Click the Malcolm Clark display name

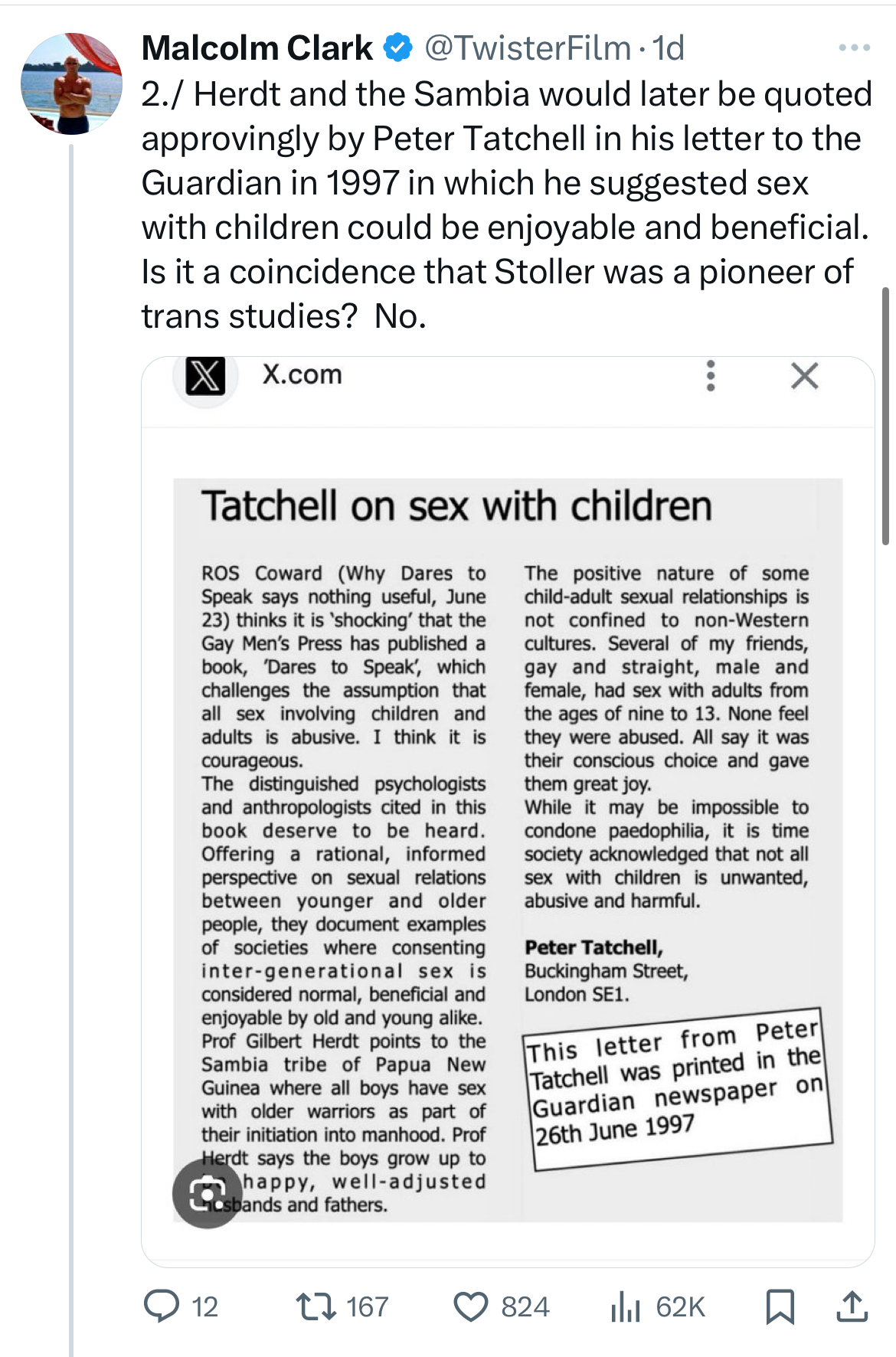point(257,48)
